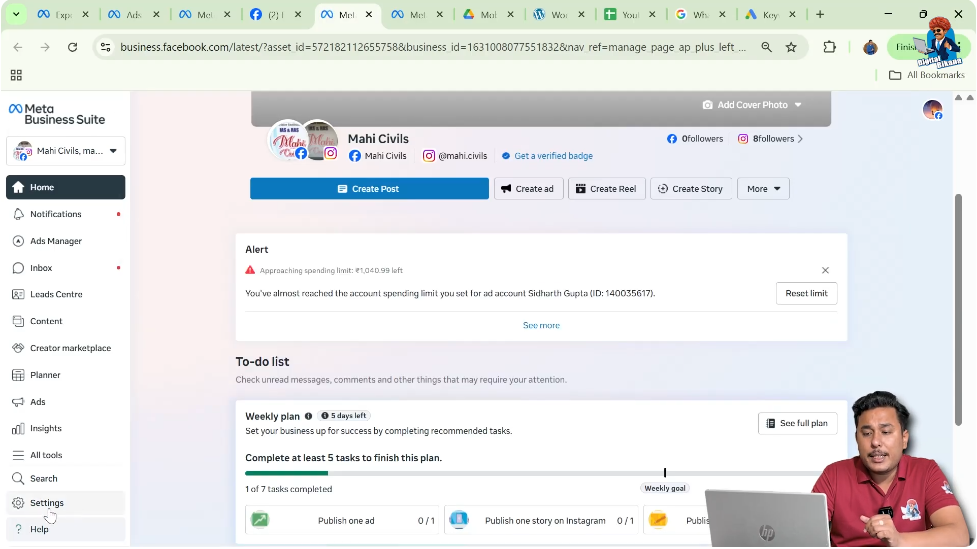The height and width of the screenshot is (549, 977).
Task: Click the browser Back arrow
Action: [18, 47]
